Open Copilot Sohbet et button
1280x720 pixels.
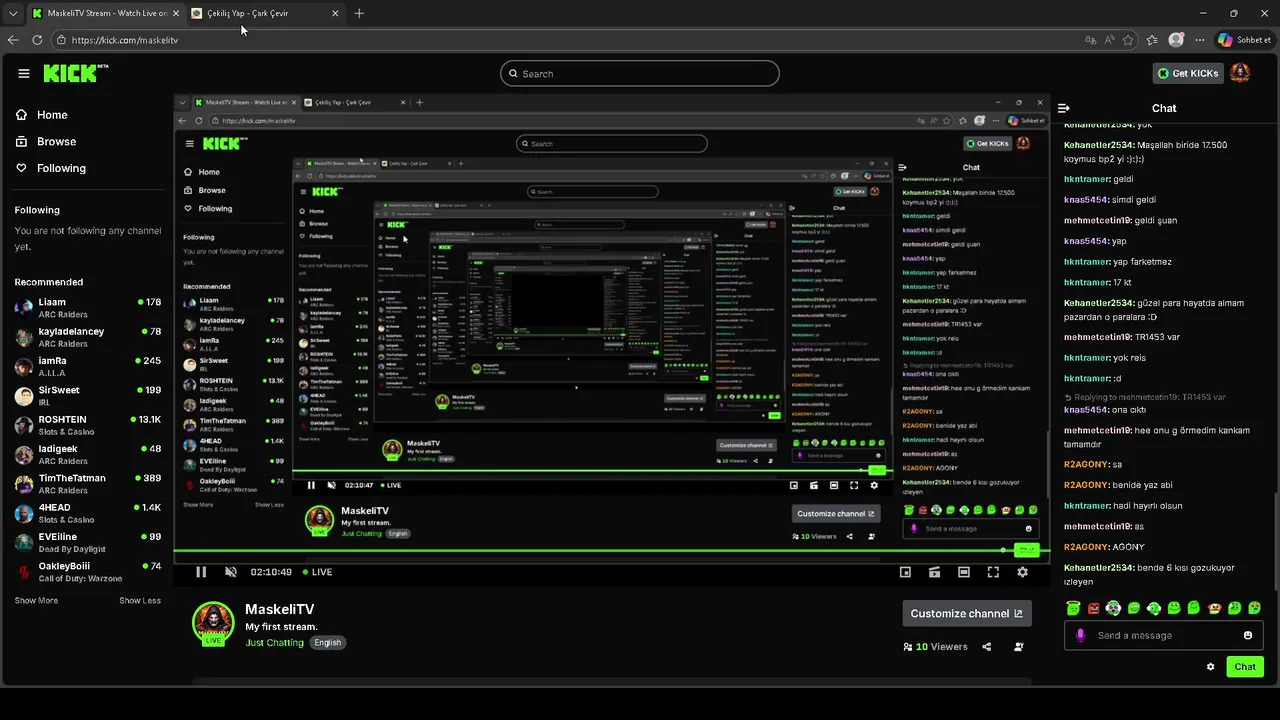click(1245, 40)
